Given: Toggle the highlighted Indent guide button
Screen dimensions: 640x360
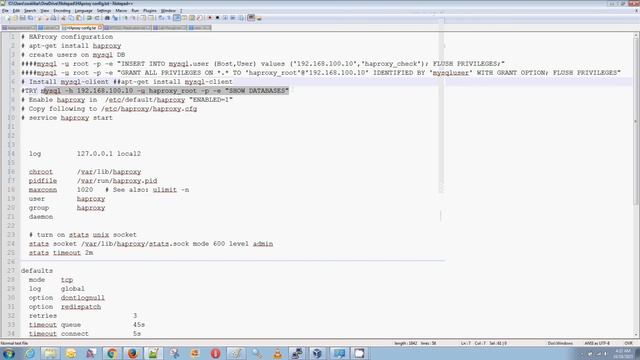Looking at the screenshot, I should (177, 18).
